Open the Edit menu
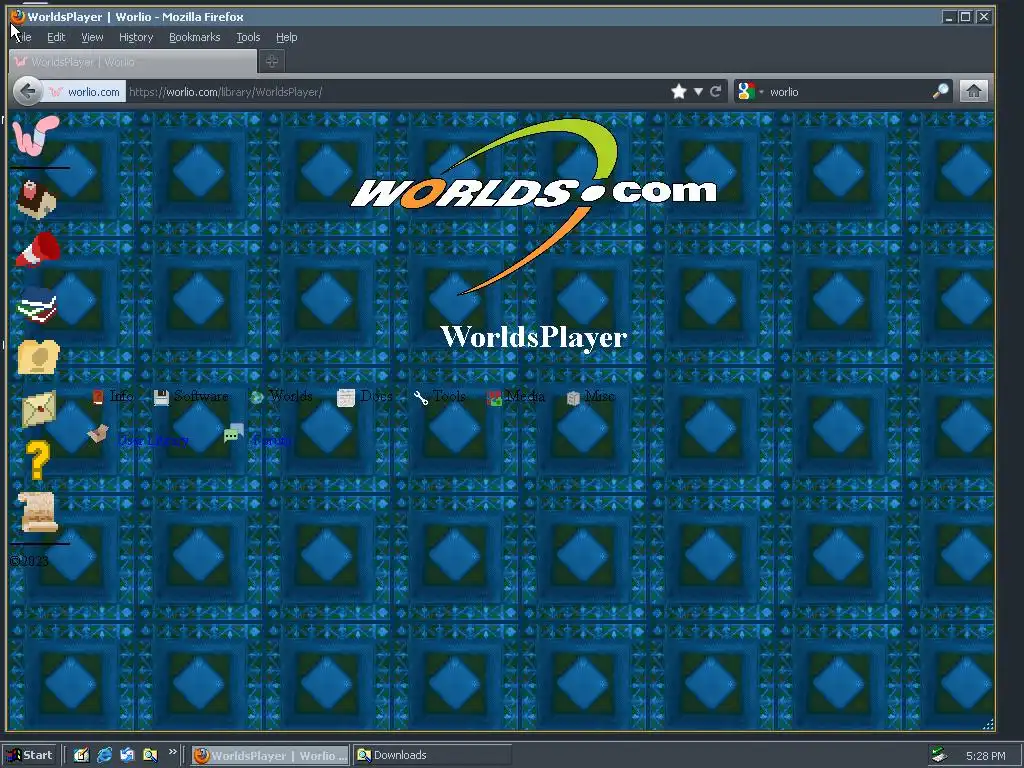Viewport: 1024px width, 768px height. pos(56,37)
